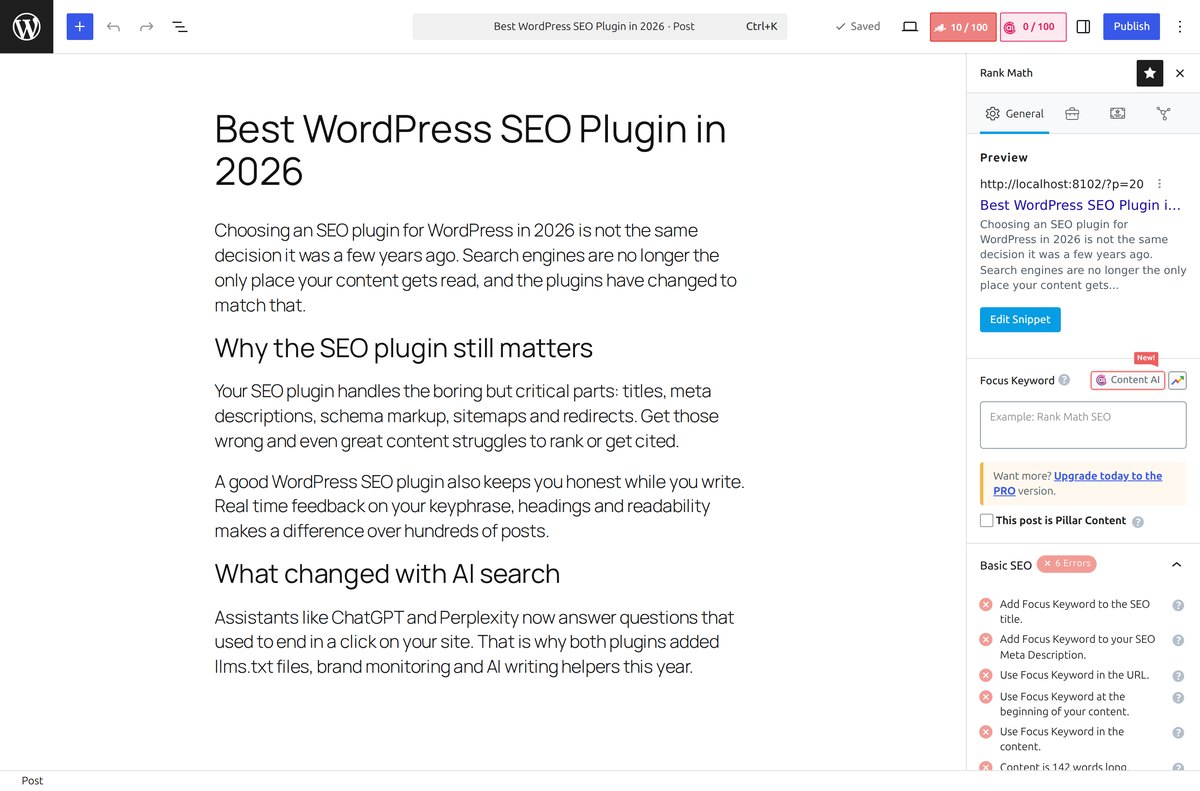Image resolution: width=1200 pixels, height=791 pixels.
Task: Launch the Content AI button
Action: [x=1128, y=380]
